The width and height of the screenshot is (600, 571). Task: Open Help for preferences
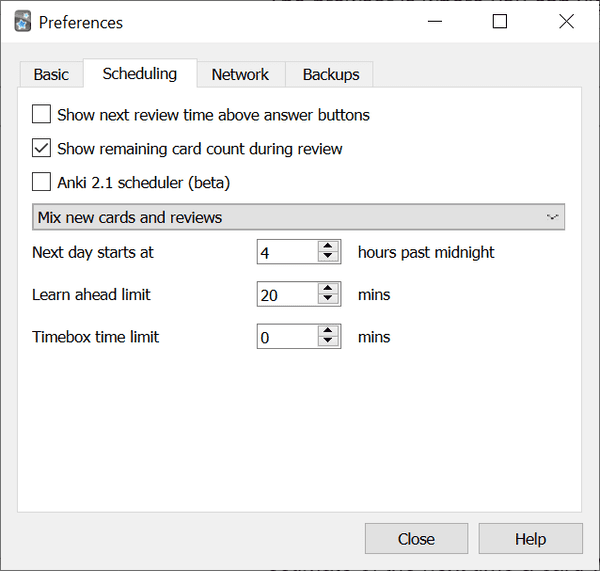point(530,539)
